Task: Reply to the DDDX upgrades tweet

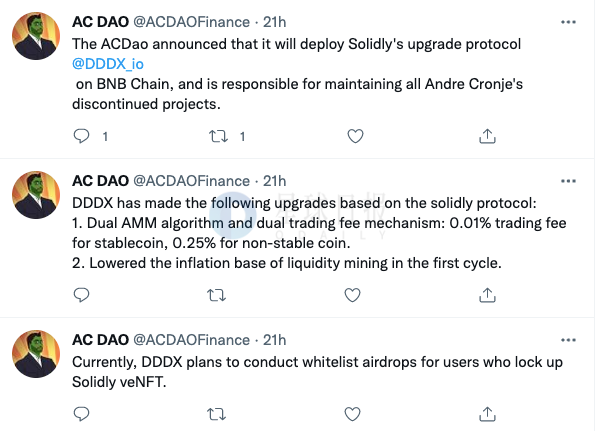Action: click(x=81, y=295)
